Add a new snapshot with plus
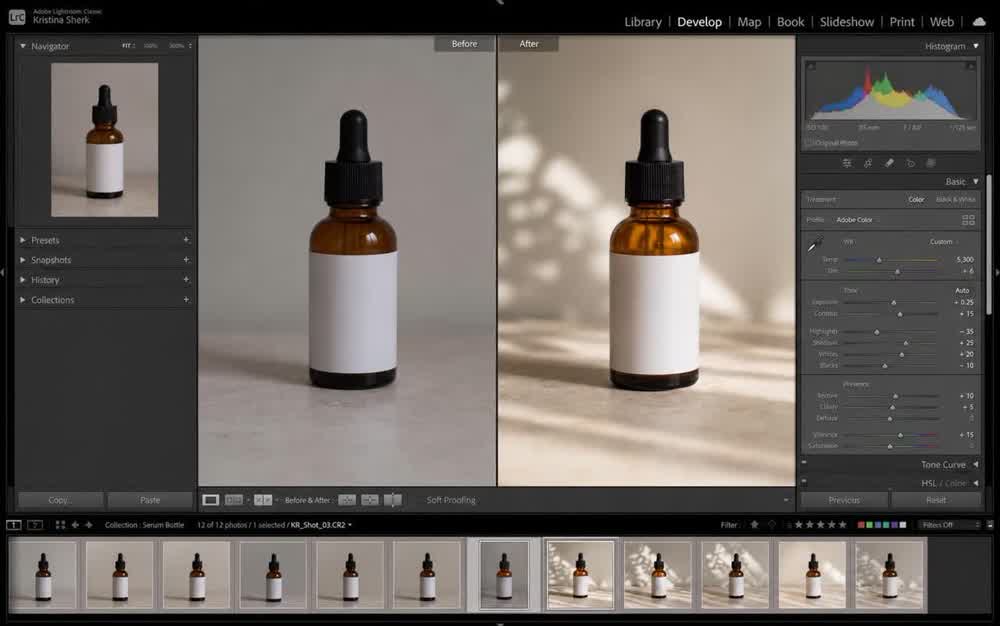This screenshot has width=1000, height=626. (186, 259)
